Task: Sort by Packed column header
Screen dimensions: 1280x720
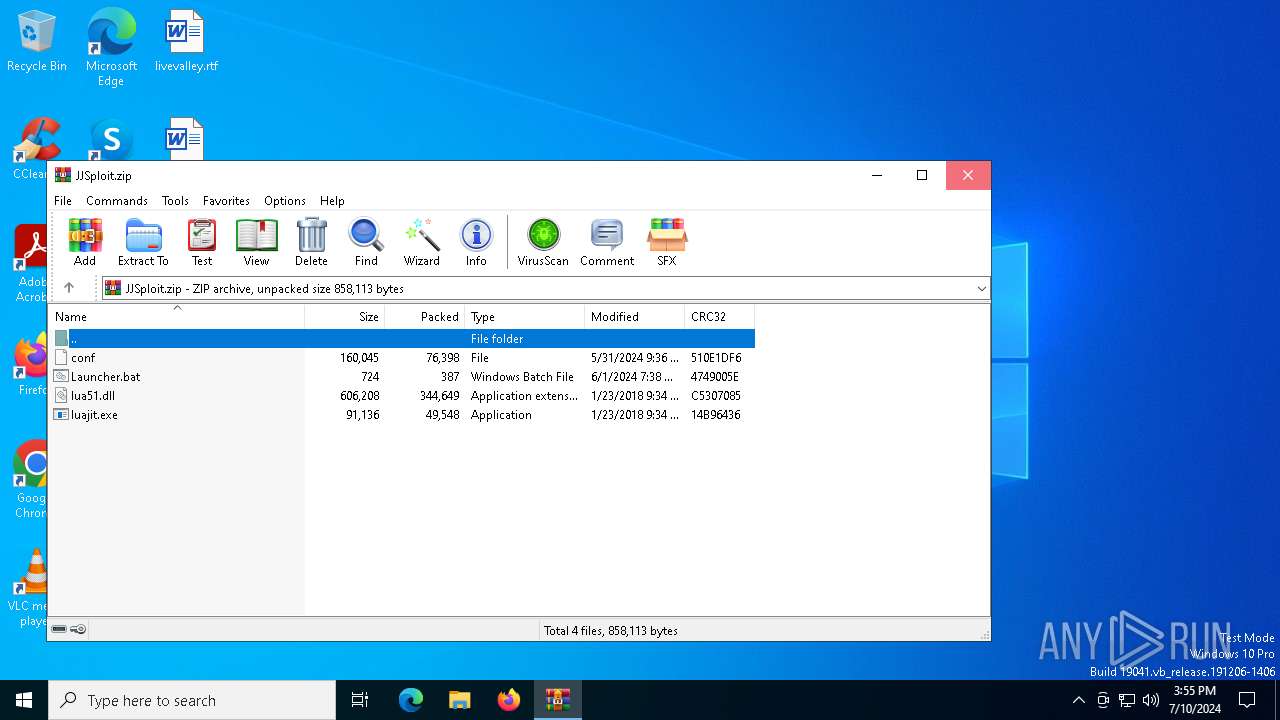Action: 425,316
